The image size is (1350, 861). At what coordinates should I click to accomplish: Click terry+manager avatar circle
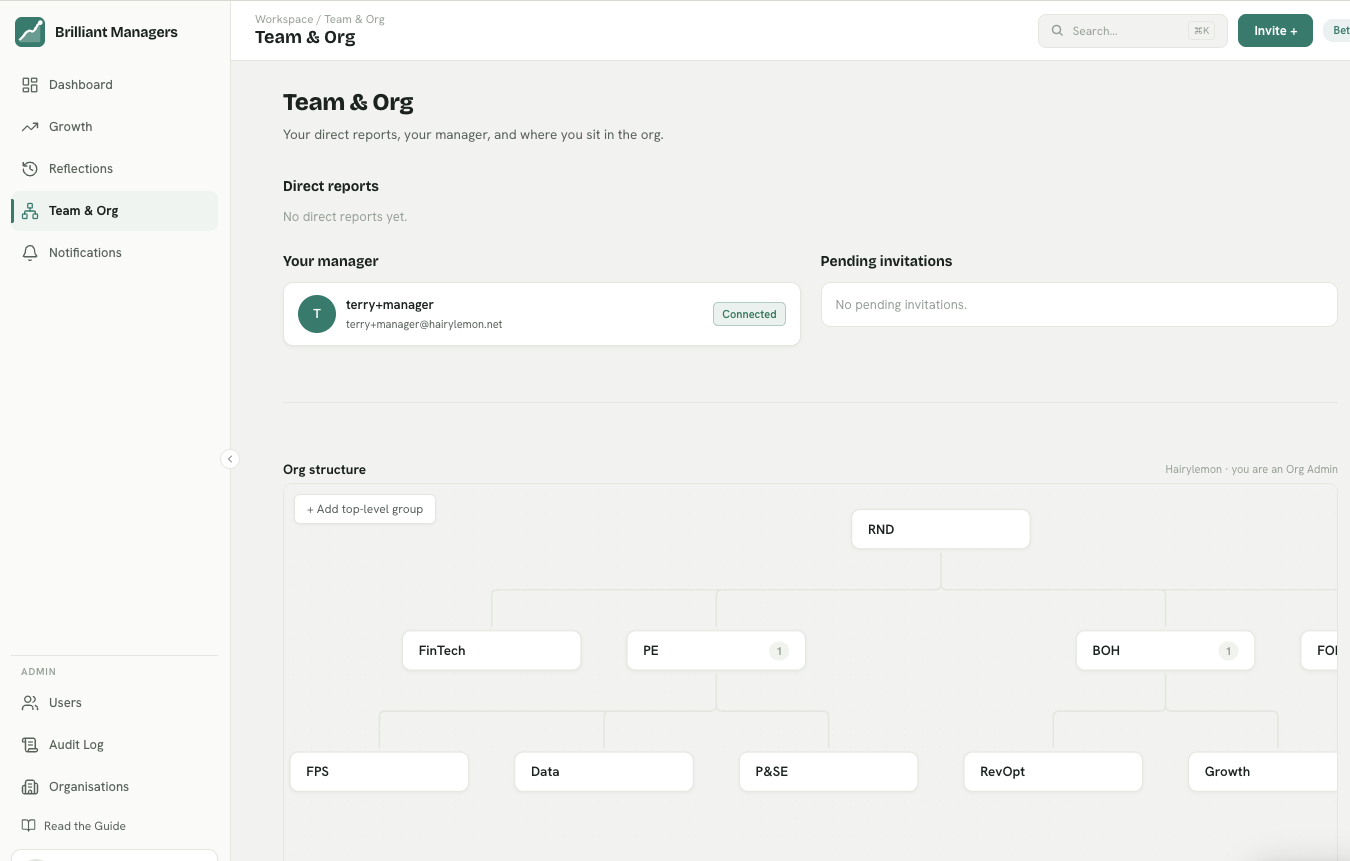coord(317,314)
